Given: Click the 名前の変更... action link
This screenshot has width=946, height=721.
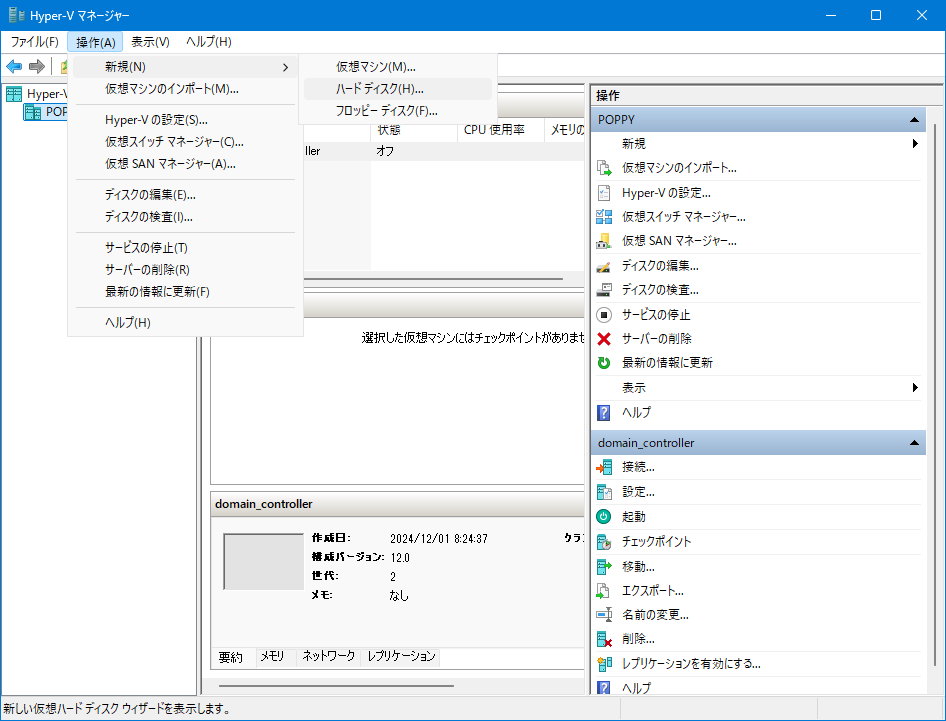Looking at the screenshot, I should (x=655, y=615).
